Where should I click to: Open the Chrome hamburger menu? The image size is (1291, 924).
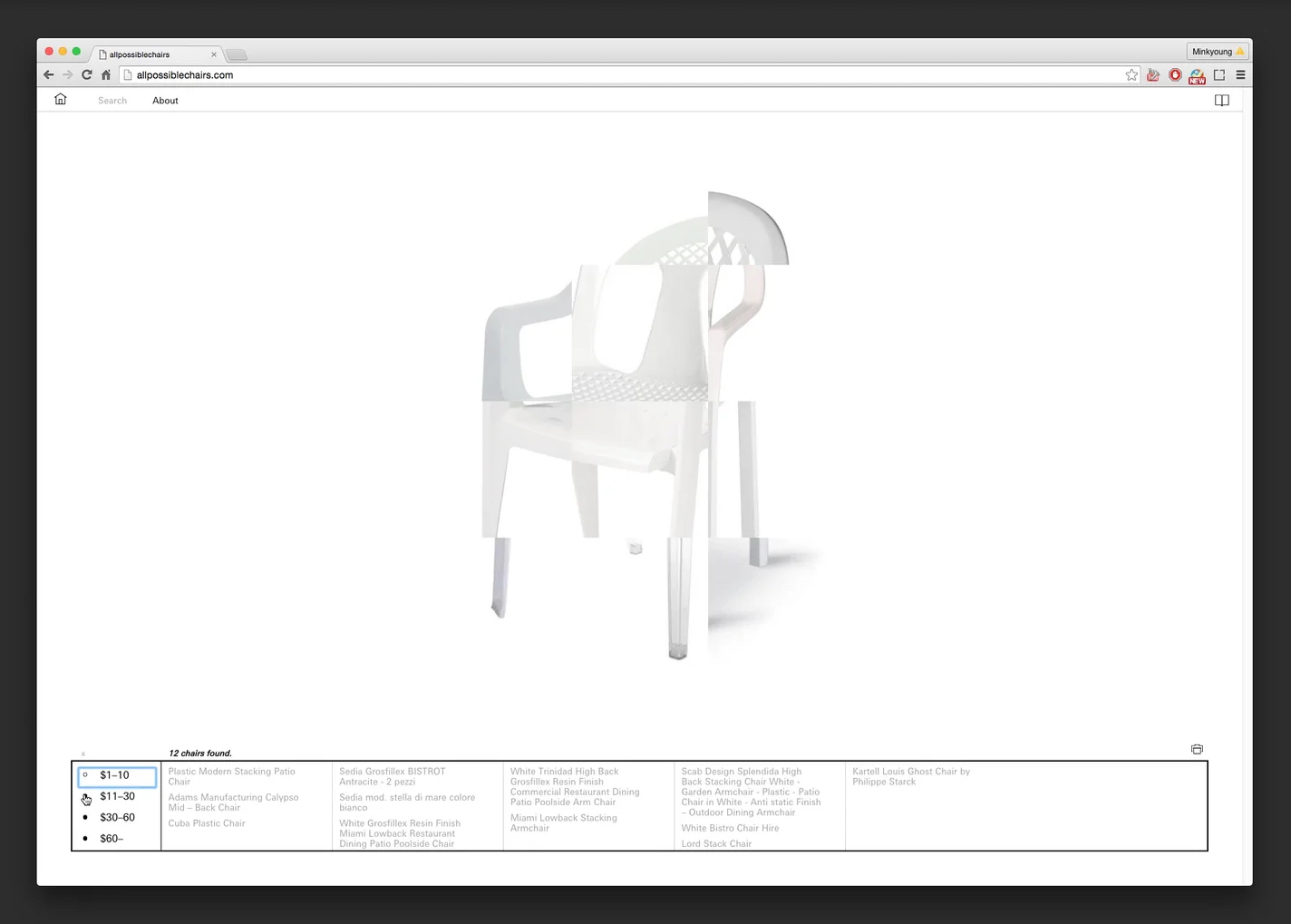(1240, 74)
